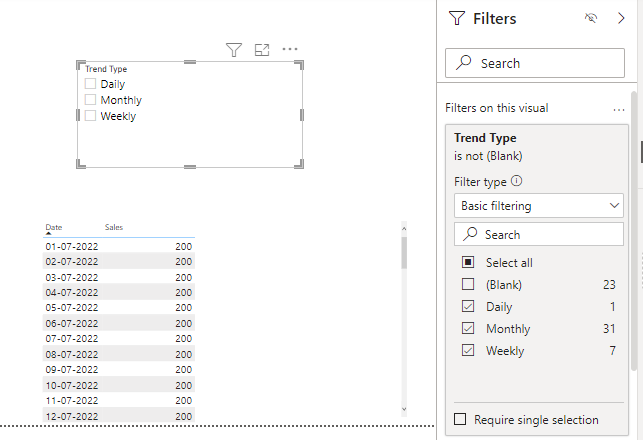Check the (Blank) filter checkbox
This screenshot has width=643, height=440.
(468, 284)
